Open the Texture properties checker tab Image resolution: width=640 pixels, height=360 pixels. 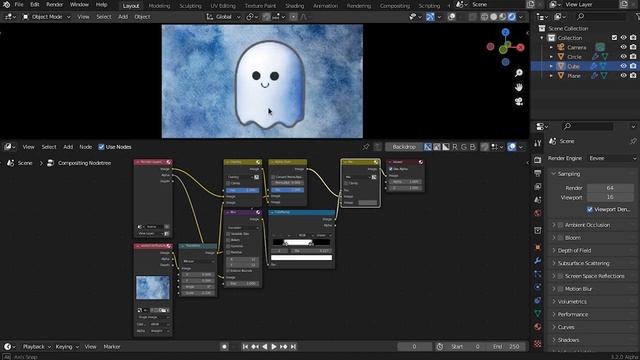coord(538,344)
